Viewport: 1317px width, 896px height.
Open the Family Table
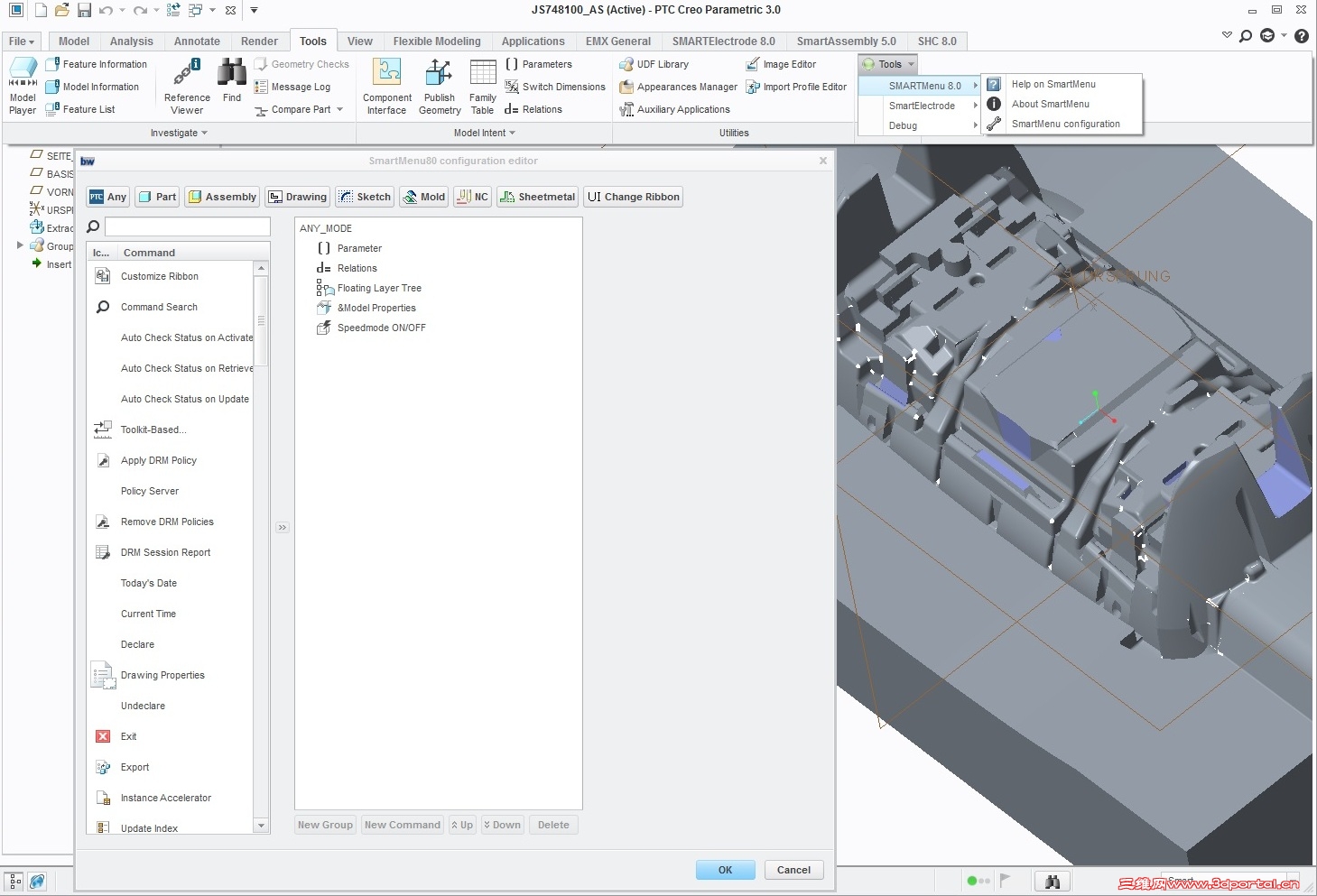coord(483,86)
